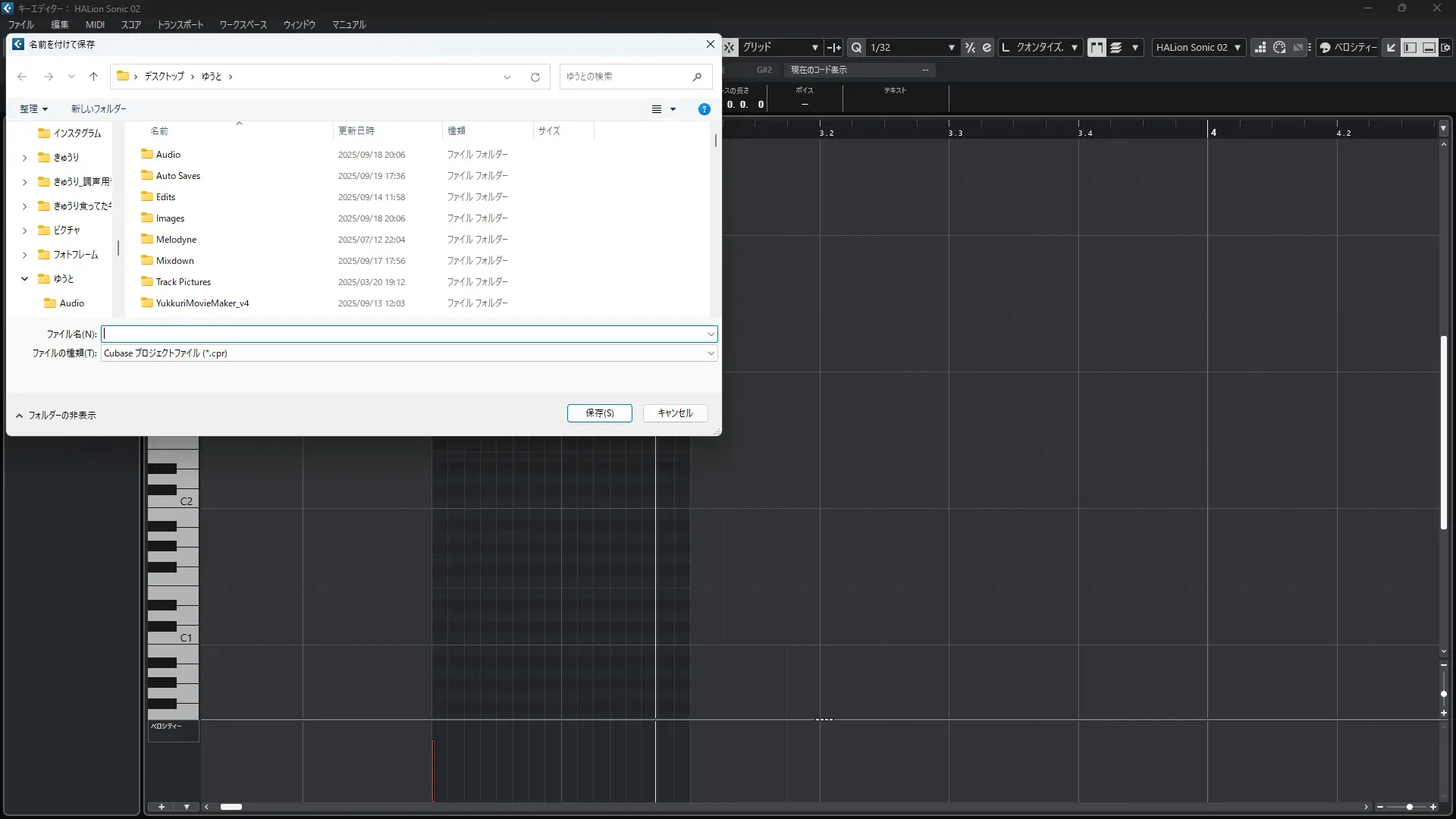Open the MIDI menu

click(95, 24)
